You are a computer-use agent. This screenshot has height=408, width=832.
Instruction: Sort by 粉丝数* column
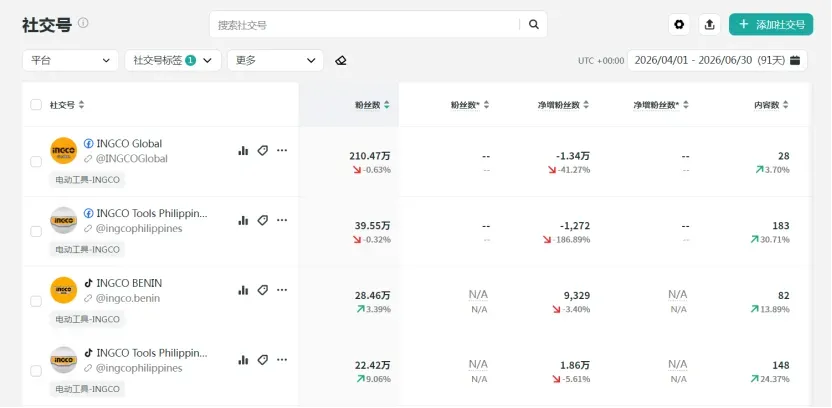(486, 105)
